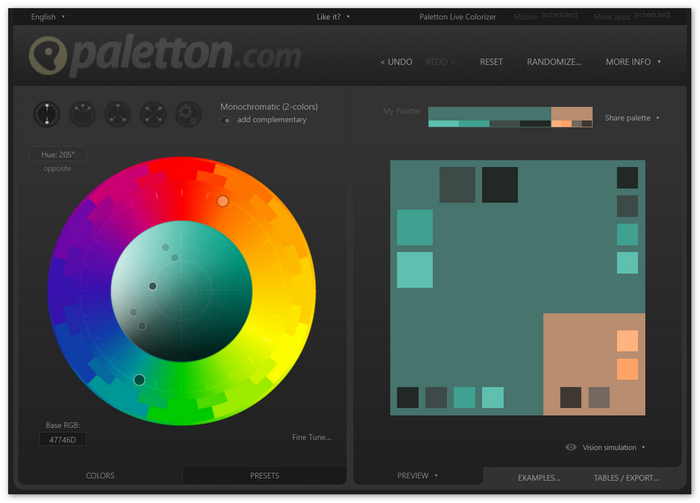
Task: Click the teal primary strip in My Palette
Action: (489, 113)
